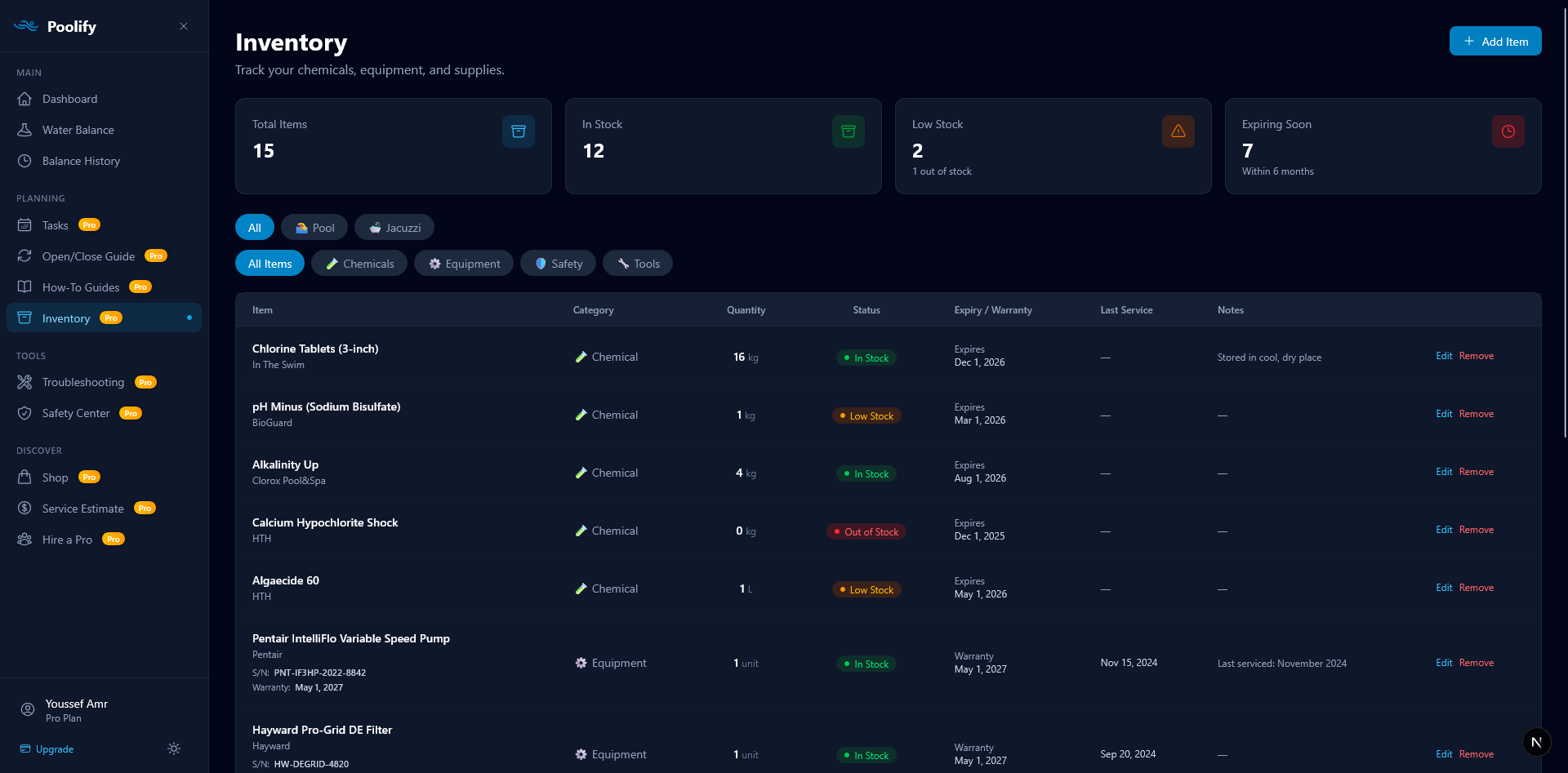
Task: Click the Safety Center shield icon
Action: pos(24,413)
